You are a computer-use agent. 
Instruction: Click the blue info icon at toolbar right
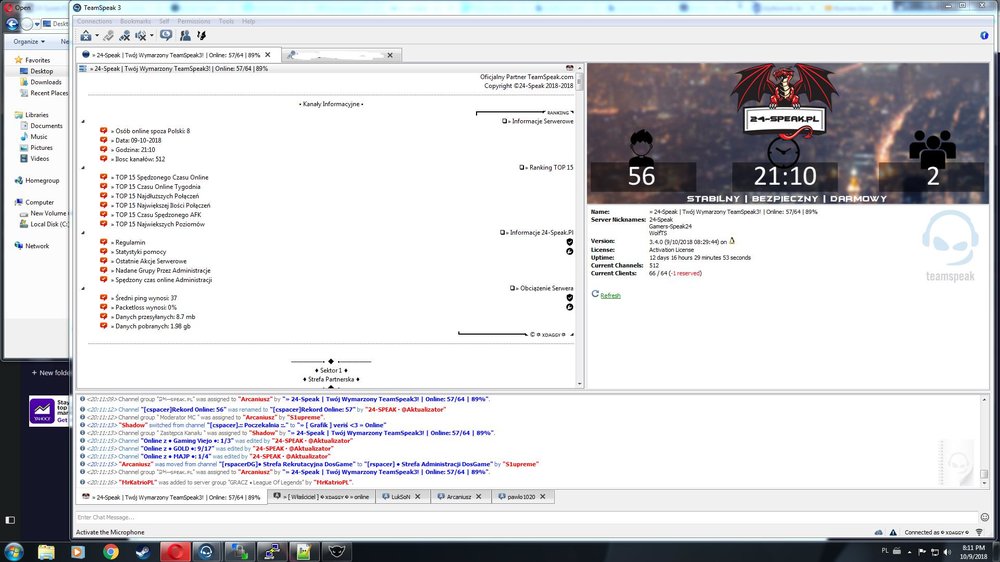(984, 36)
